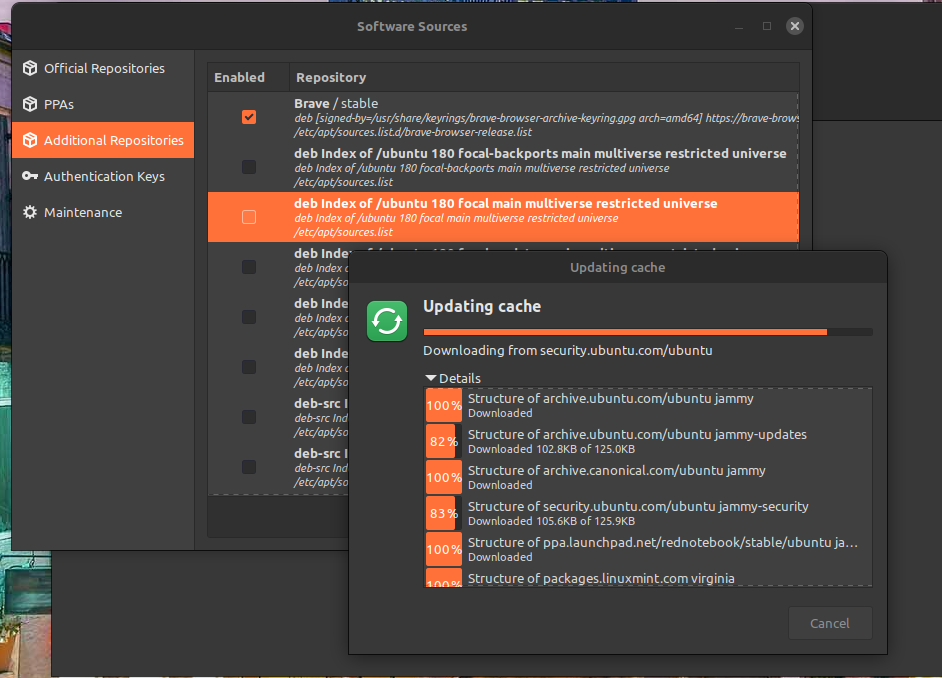This screenshot has height=678, width=942.
Task: Select 'archive.ubuntu.com/ubuntu jammy-updates' detail row
Action: point(648,441)
